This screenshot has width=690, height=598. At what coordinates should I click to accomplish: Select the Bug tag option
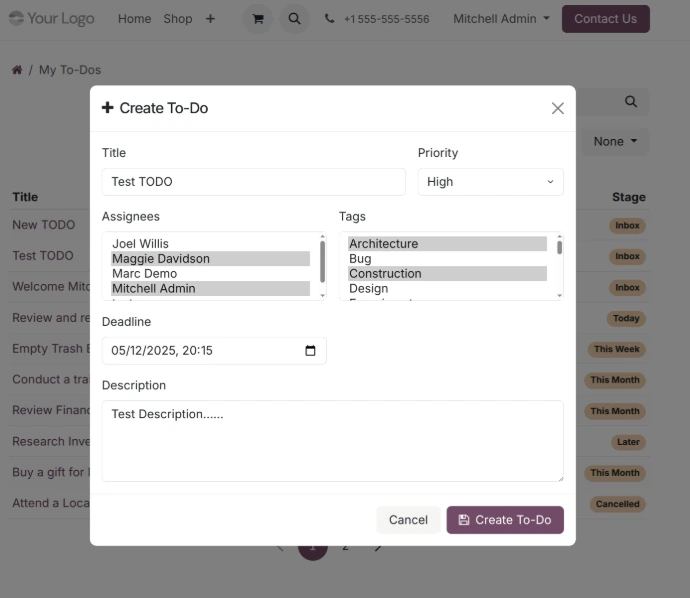pyautogui.click(x=360, y=258)
